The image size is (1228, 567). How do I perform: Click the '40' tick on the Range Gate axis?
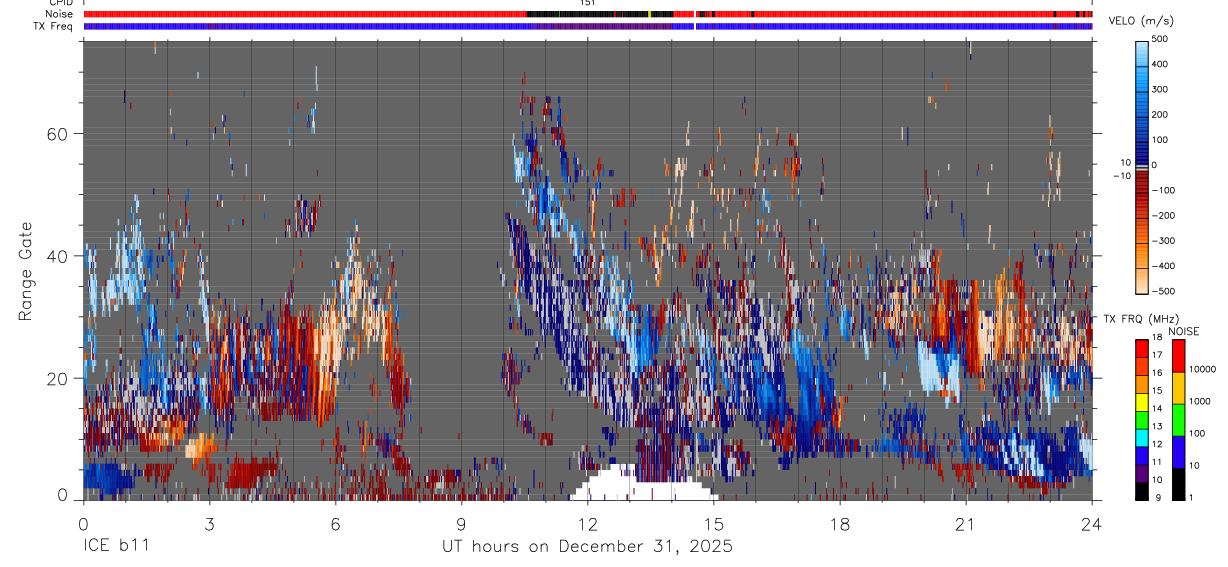tap(56, 256)
